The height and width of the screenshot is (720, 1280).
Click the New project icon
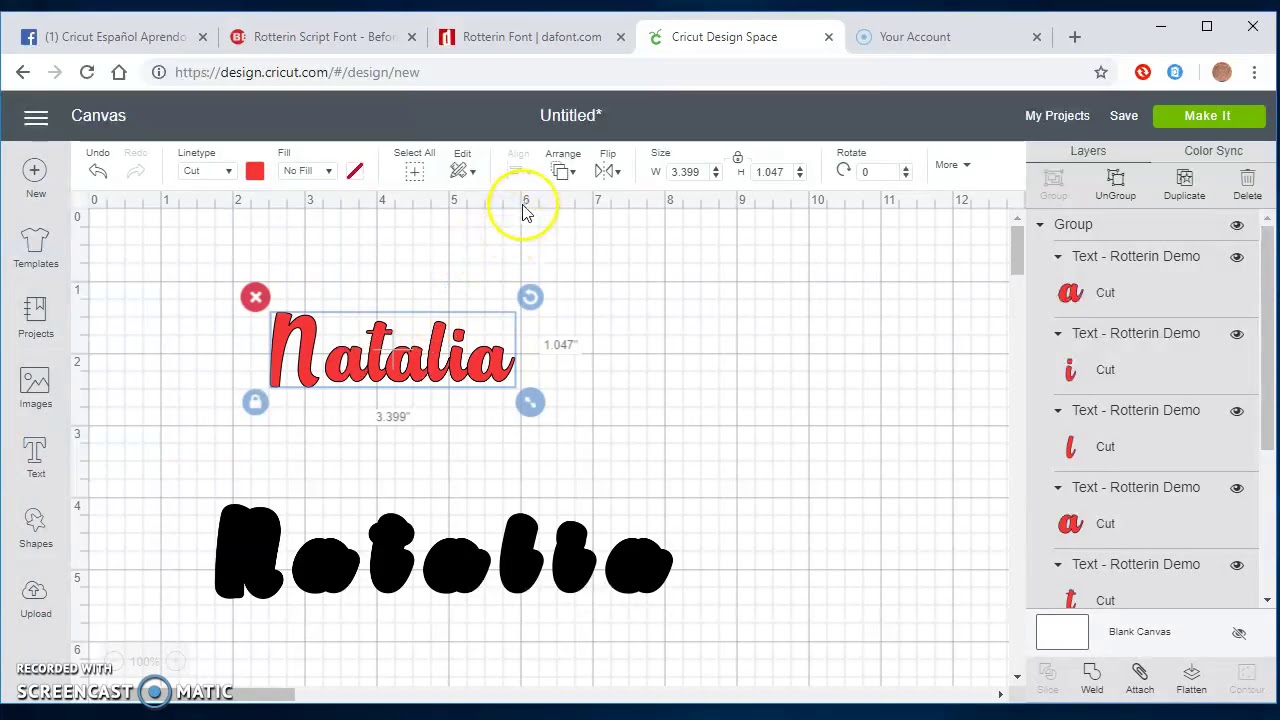point(35,171)
